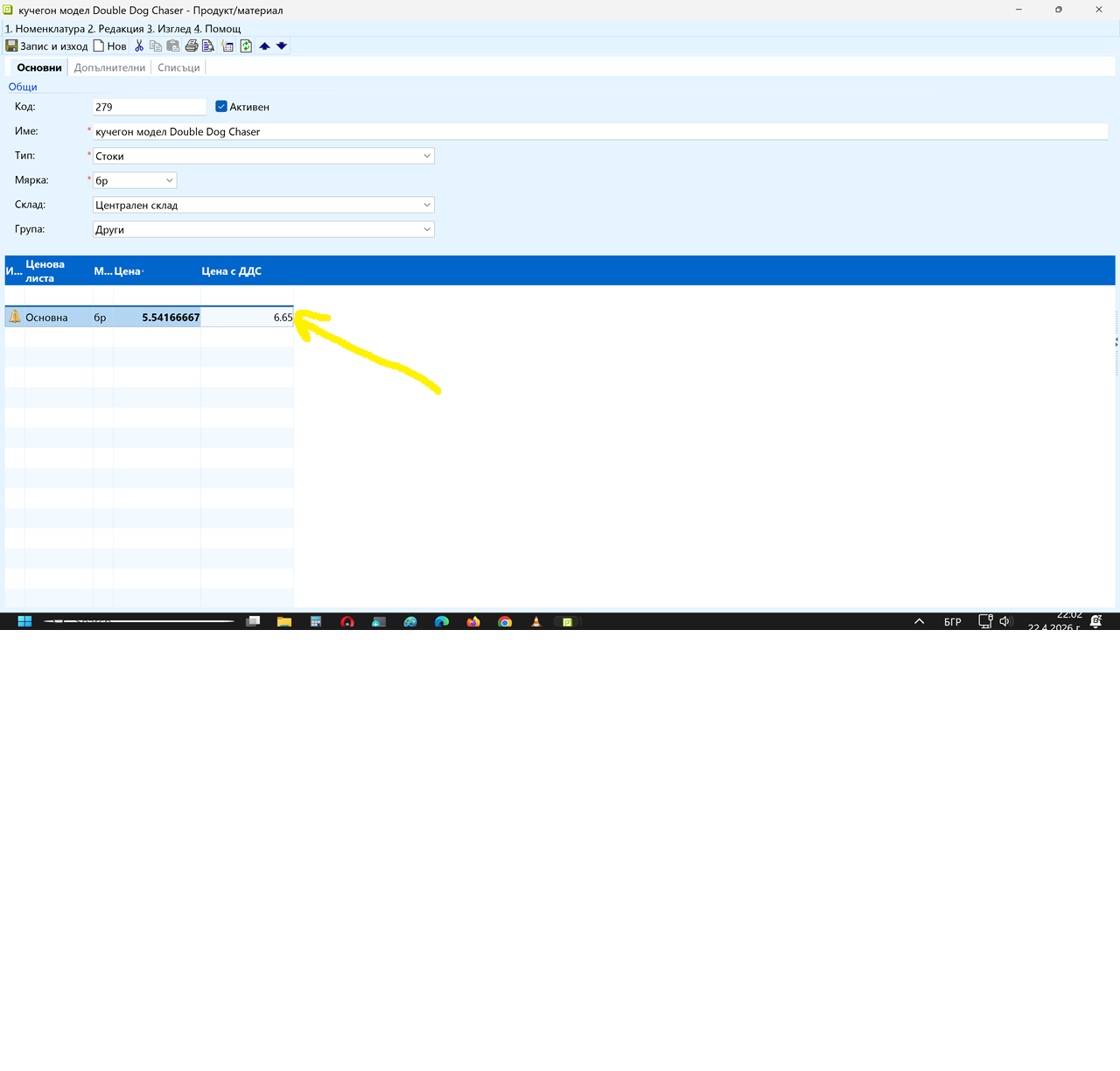The image size is (1120, 1071).
Task: Open the Група dropdown showing Други
Action: [x=427, y=229]
